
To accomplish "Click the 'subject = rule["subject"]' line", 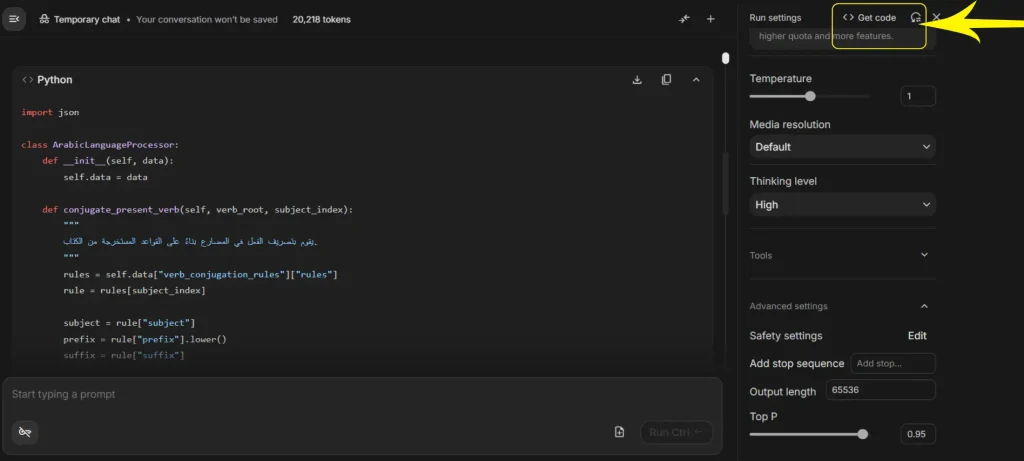I will (129, 323).
